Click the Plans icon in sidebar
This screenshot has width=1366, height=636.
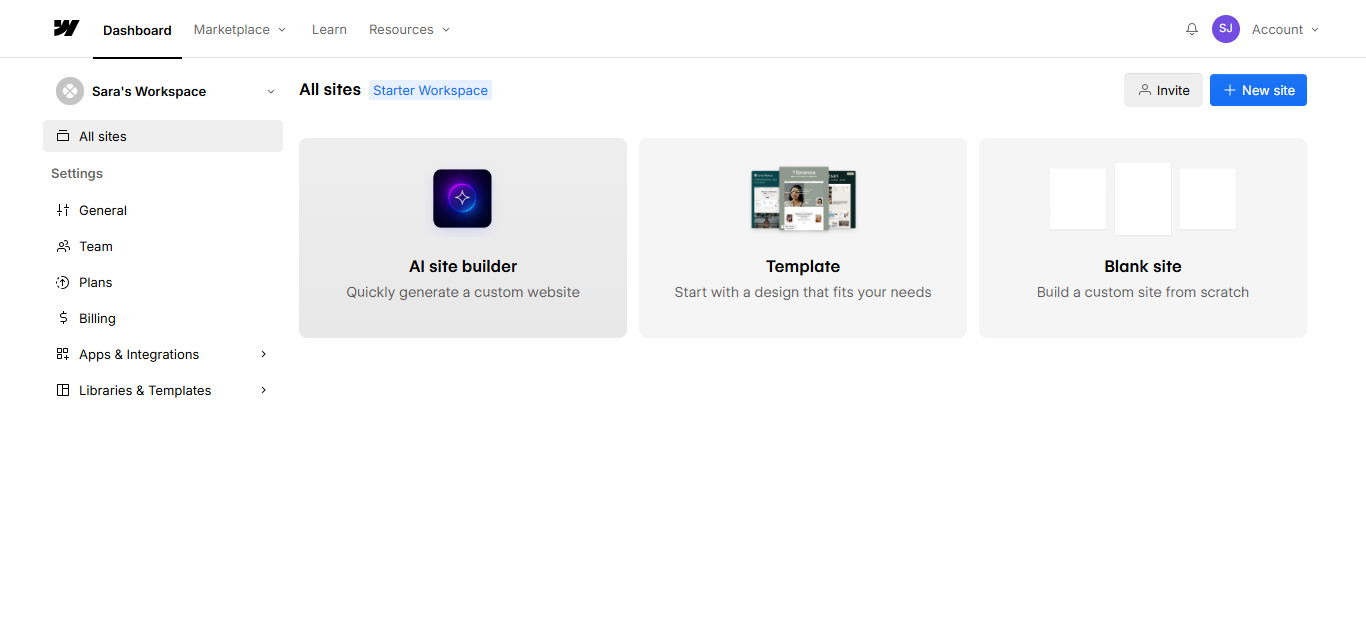[63, 282]
